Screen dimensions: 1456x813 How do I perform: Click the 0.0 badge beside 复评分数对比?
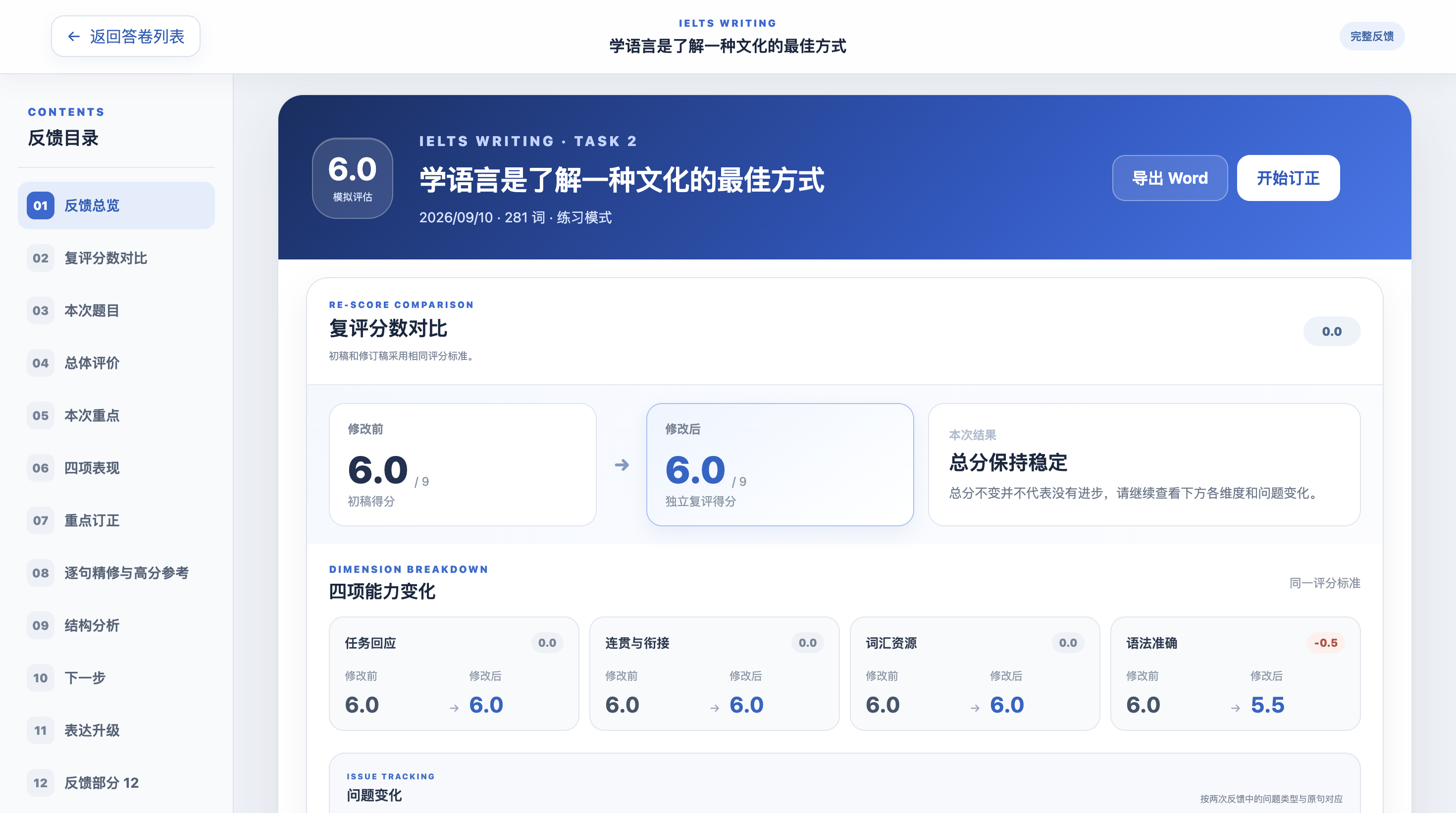1332,332
